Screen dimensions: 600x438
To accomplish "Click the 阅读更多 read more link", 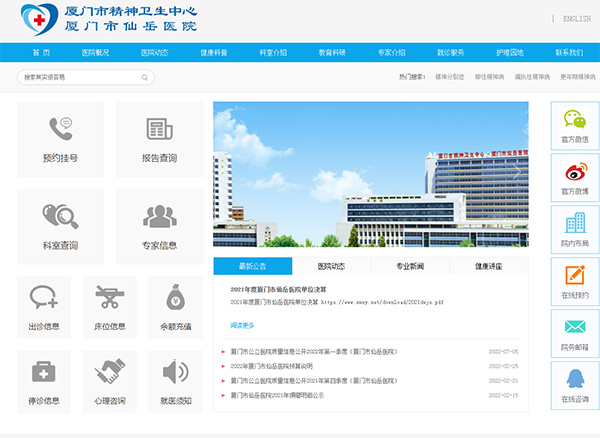I will (x=242, y=325).
